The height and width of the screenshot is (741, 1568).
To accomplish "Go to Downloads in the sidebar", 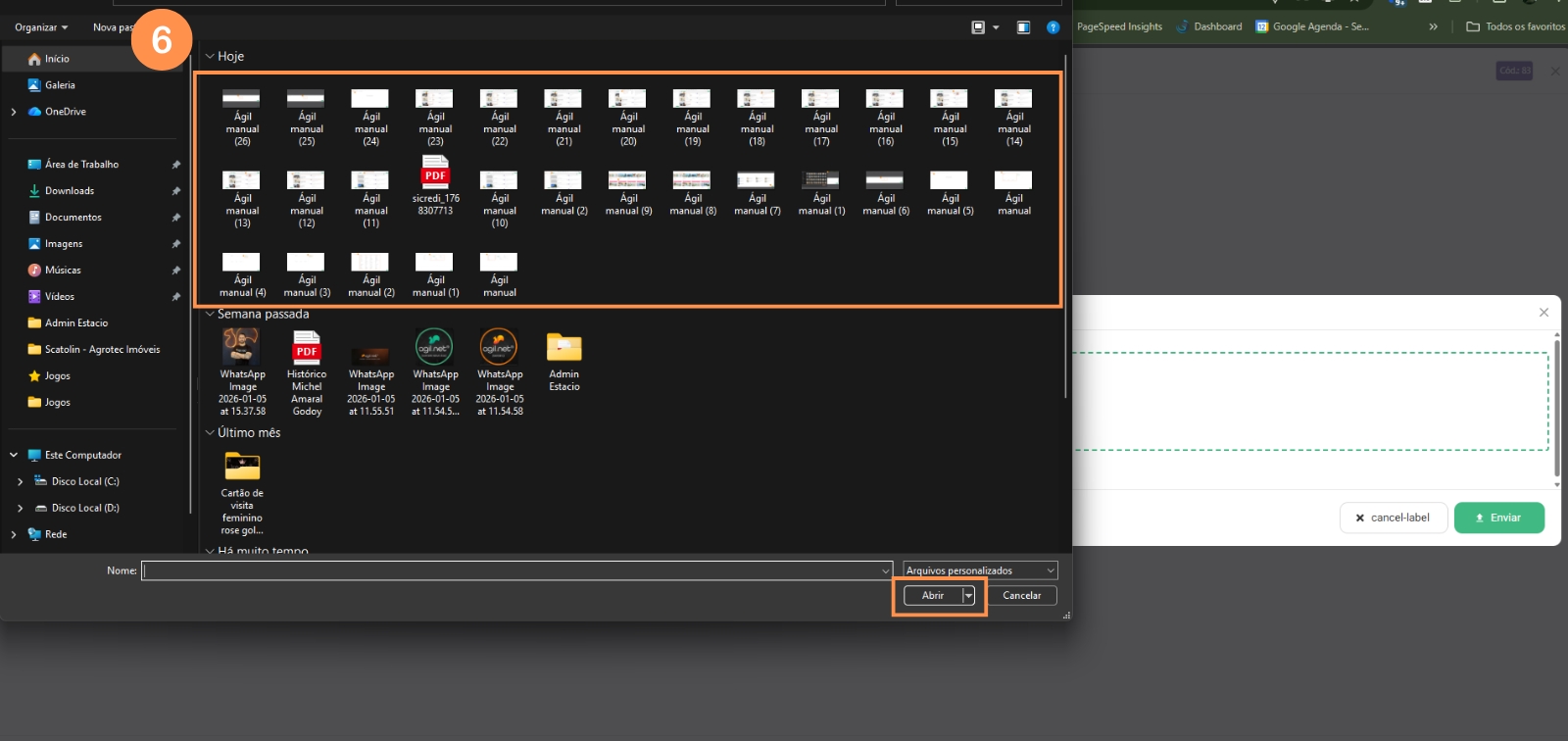I will 69,191.
